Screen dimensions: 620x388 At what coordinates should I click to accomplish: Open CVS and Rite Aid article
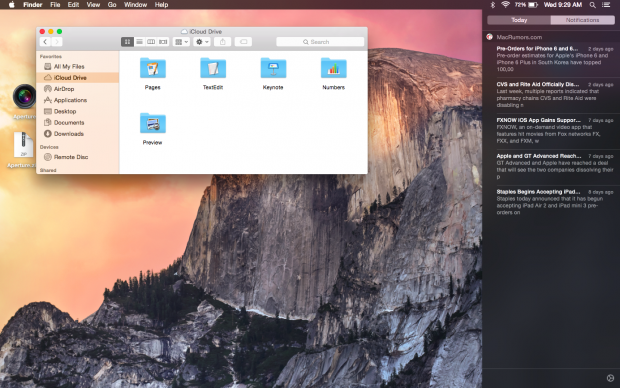[555, 95]
